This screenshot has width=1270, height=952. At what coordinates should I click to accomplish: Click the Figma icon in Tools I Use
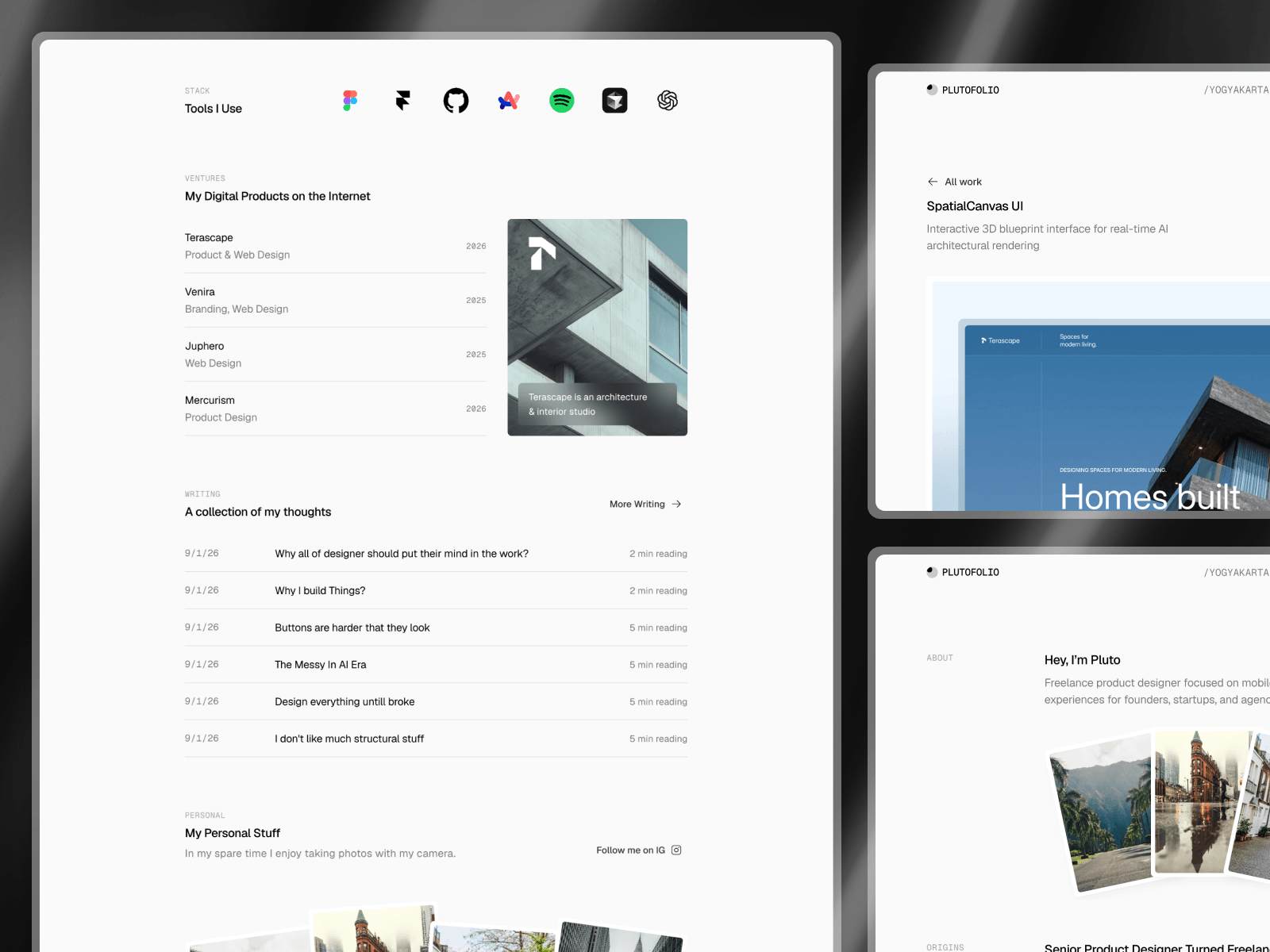350,101
